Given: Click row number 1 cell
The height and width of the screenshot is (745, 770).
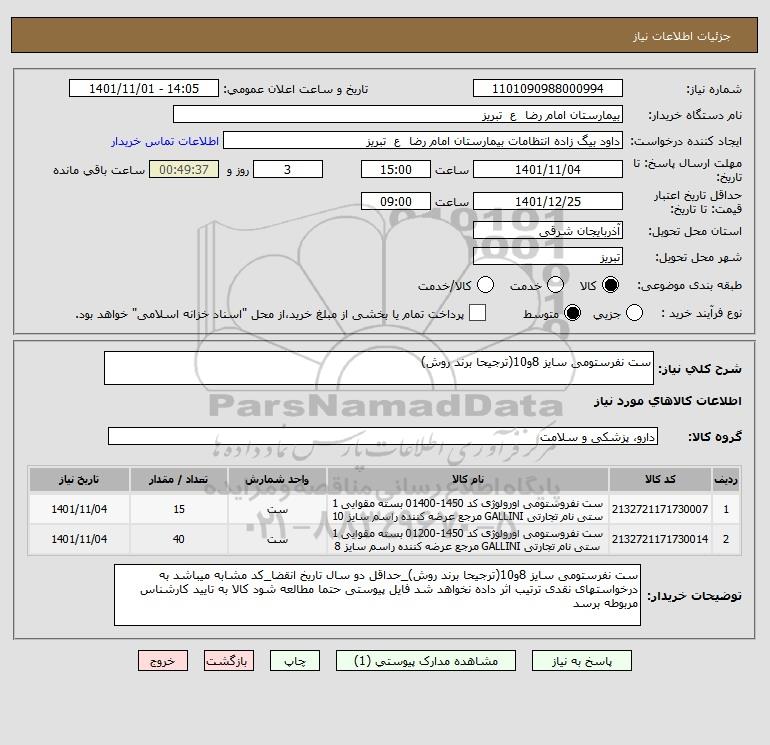Looking at the screenshot, I should (x=726, y=509).
